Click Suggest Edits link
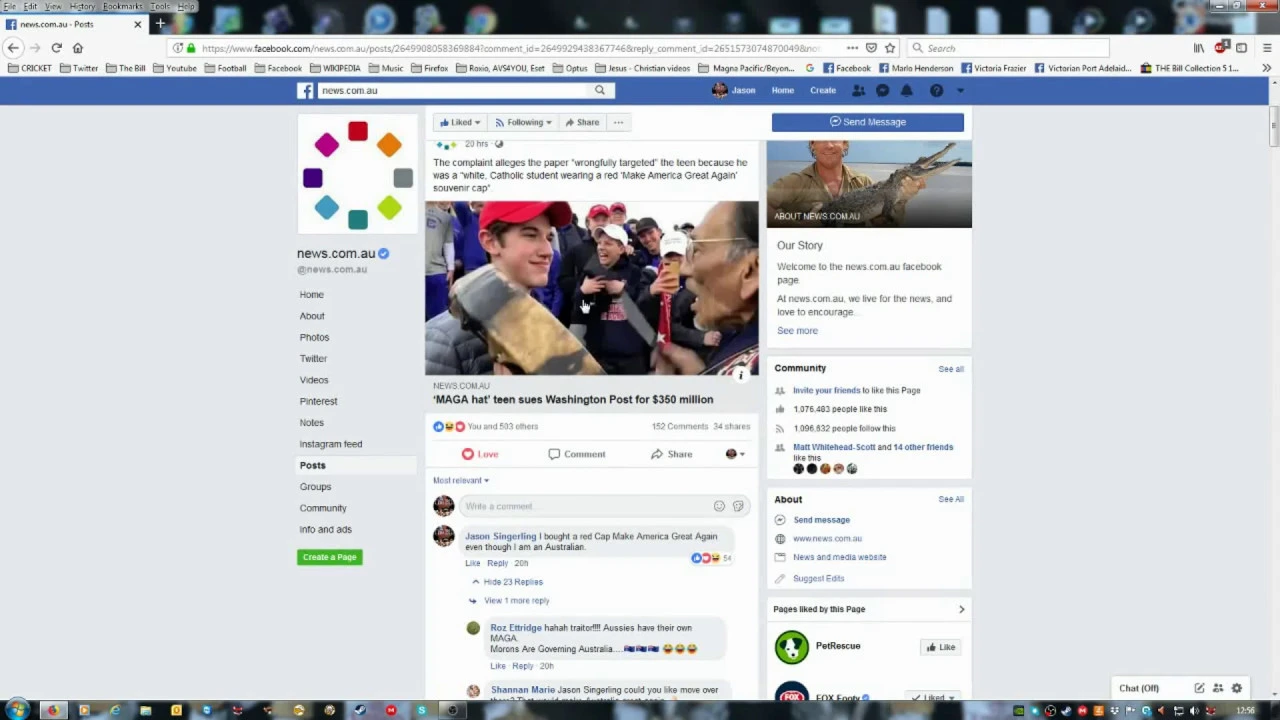 tap(818, 579)
